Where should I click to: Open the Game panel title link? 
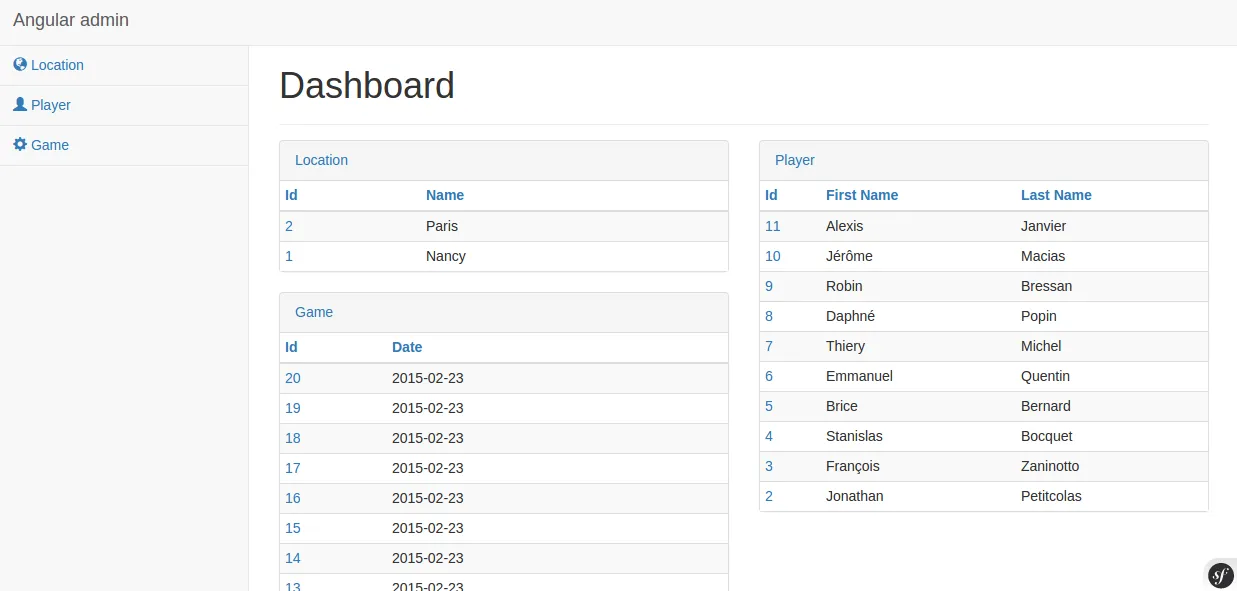314,312
